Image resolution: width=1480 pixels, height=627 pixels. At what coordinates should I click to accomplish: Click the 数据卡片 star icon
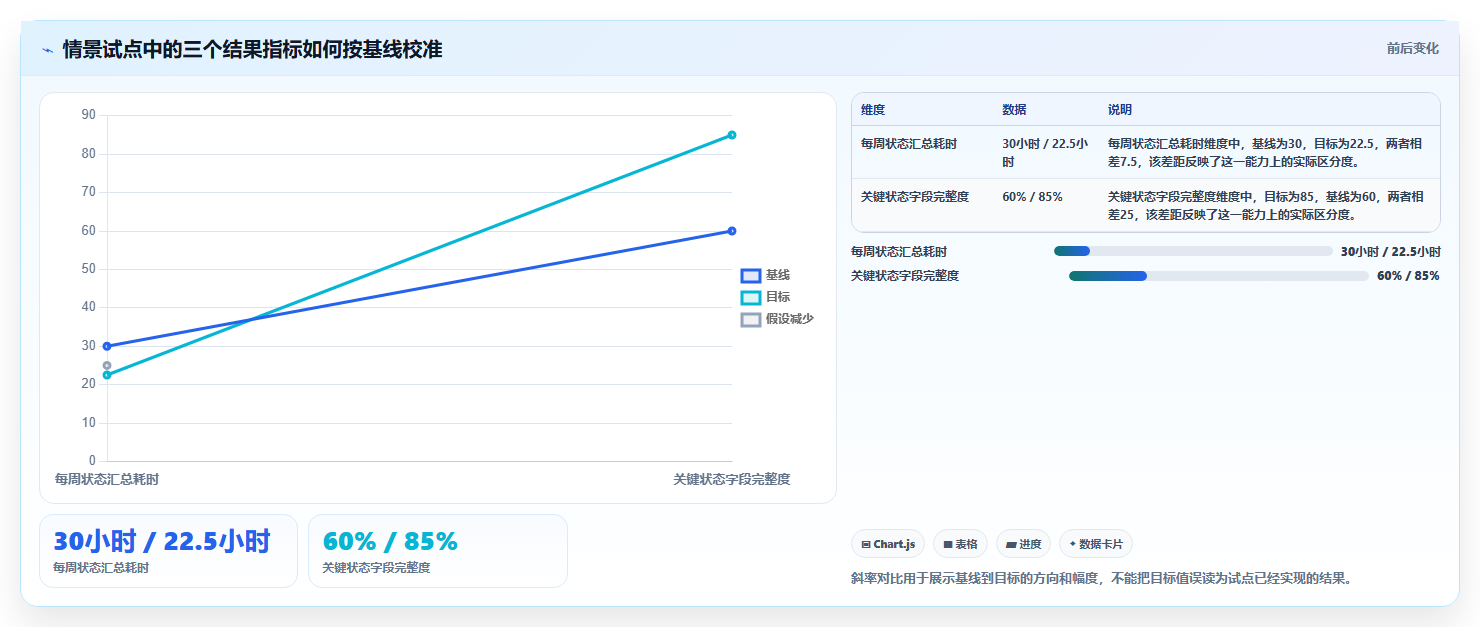(x=1073, y=544)
